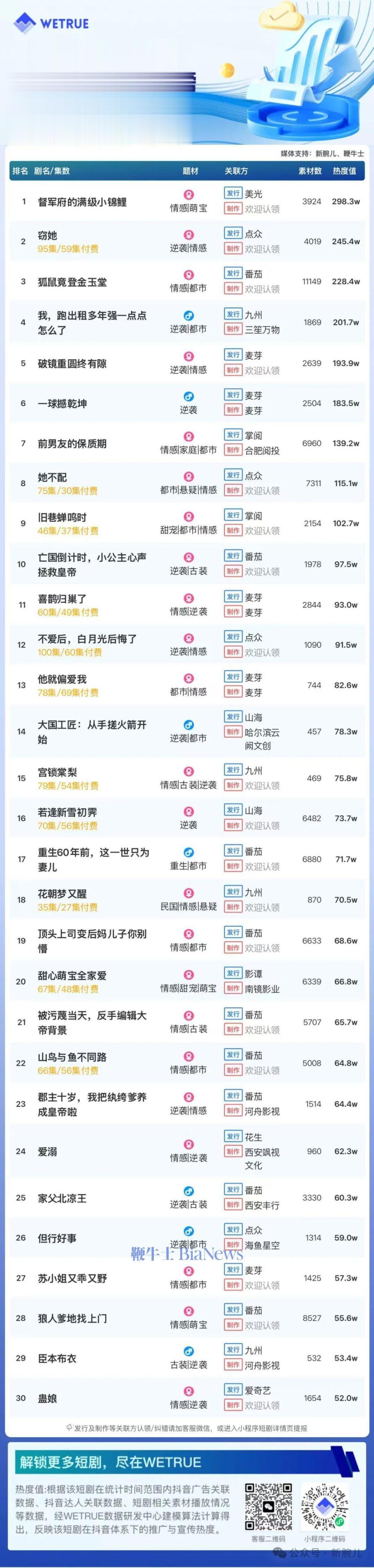This screenshot has width=374, height=1568.
Task: Select the 素材数 column header
Action: point(310,171)
